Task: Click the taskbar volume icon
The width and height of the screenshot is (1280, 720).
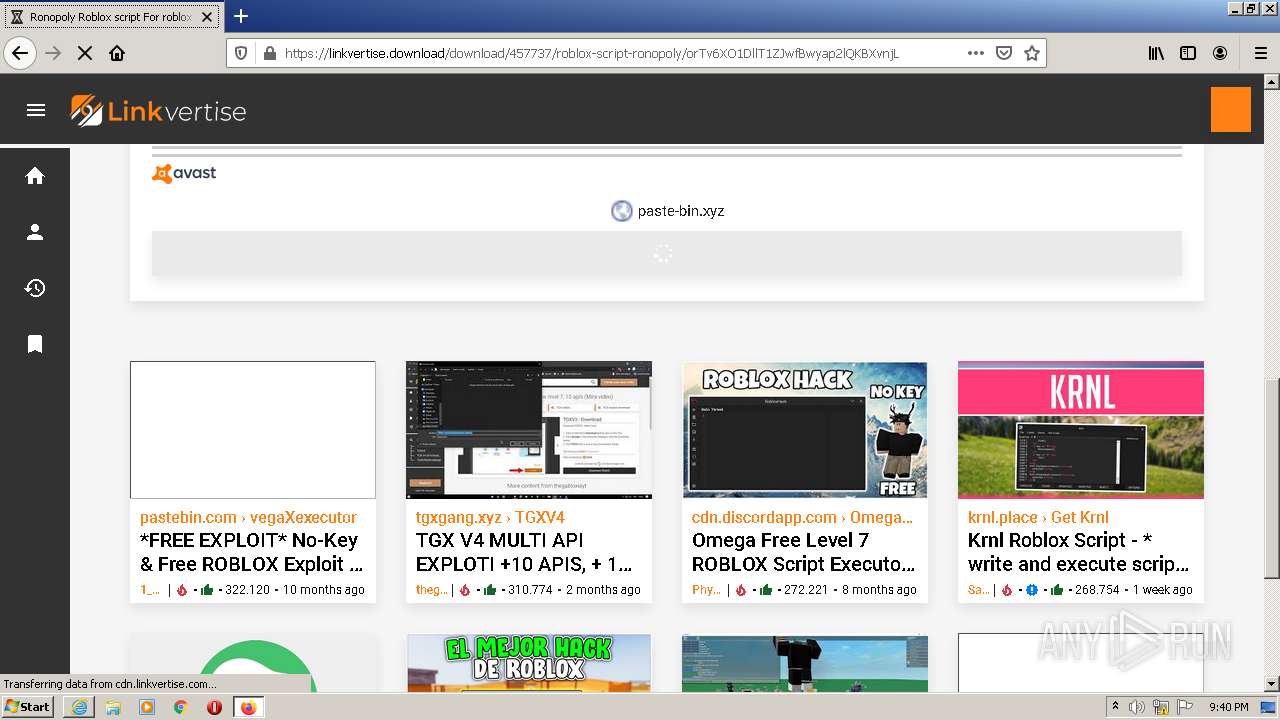Action: 1137,707
